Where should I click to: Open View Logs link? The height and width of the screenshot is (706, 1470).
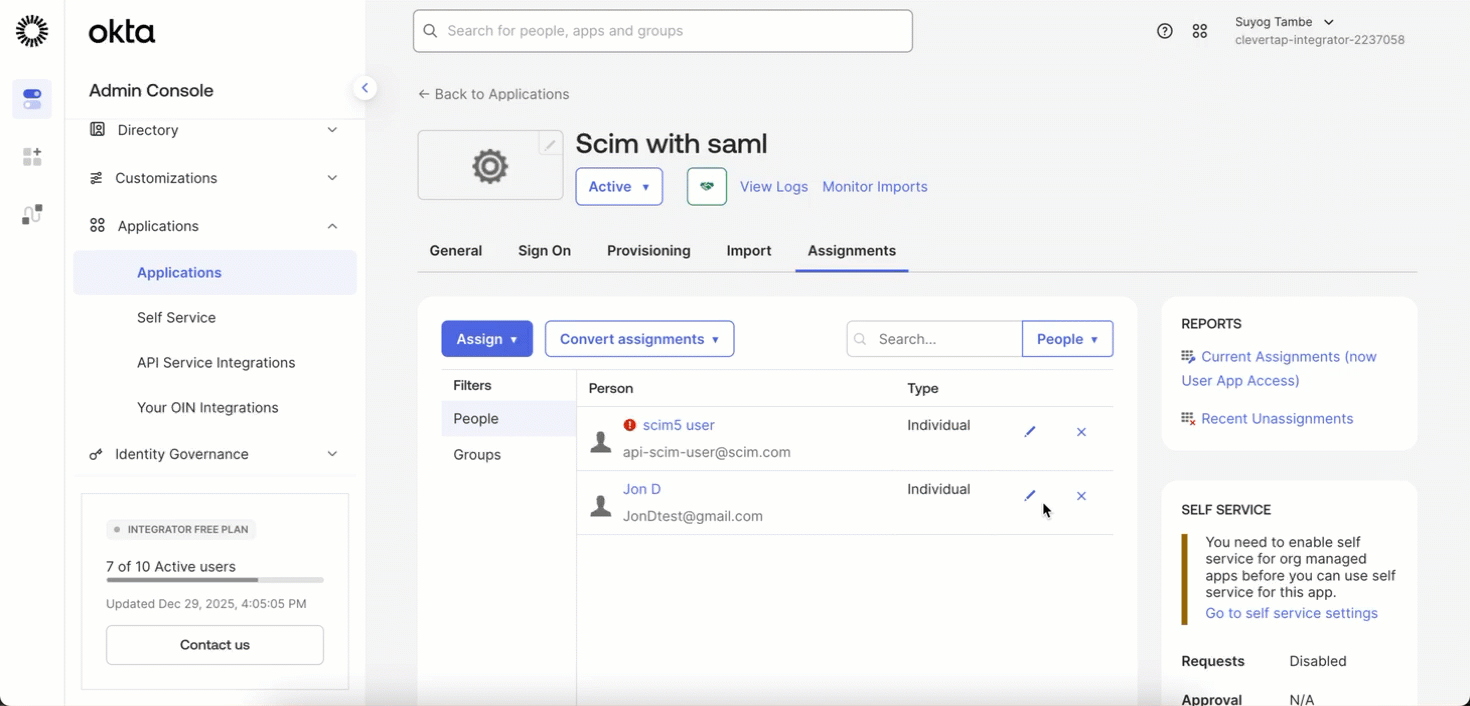point(774,187)
